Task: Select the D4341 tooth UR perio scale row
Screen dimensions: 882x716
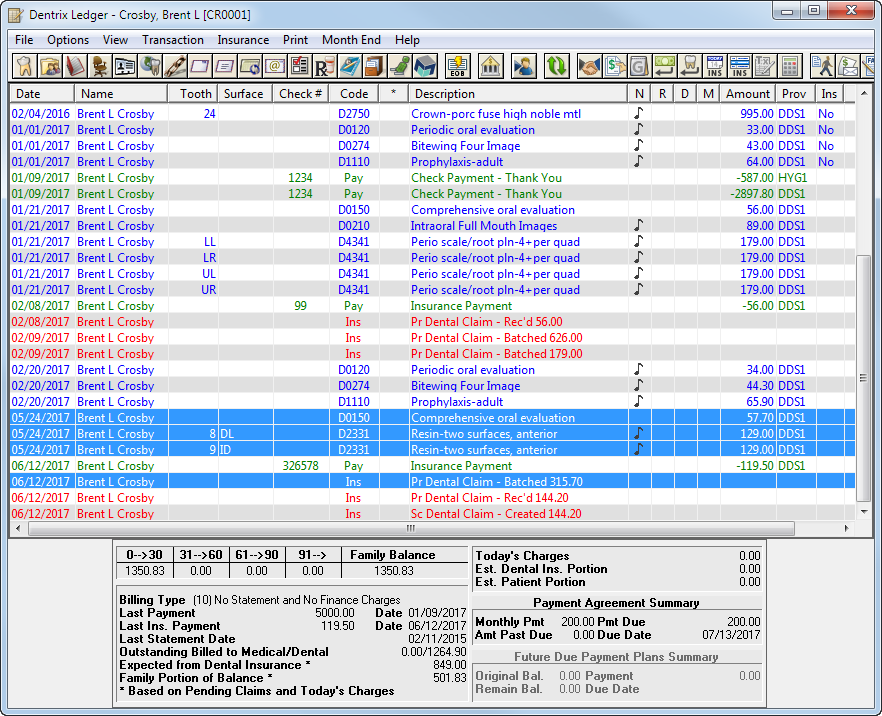Action: (433, 290)
